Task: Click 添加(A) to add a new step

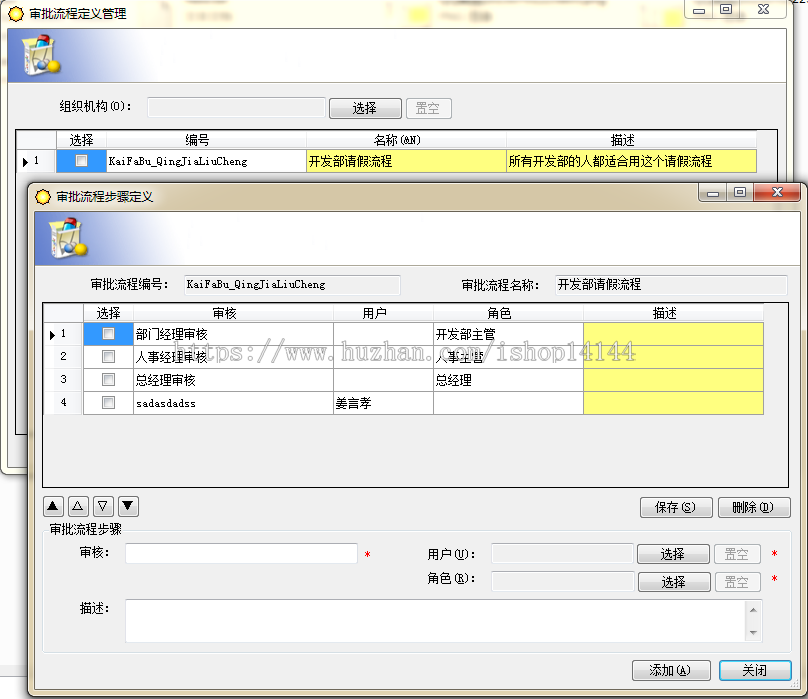Action: (671, 670)
